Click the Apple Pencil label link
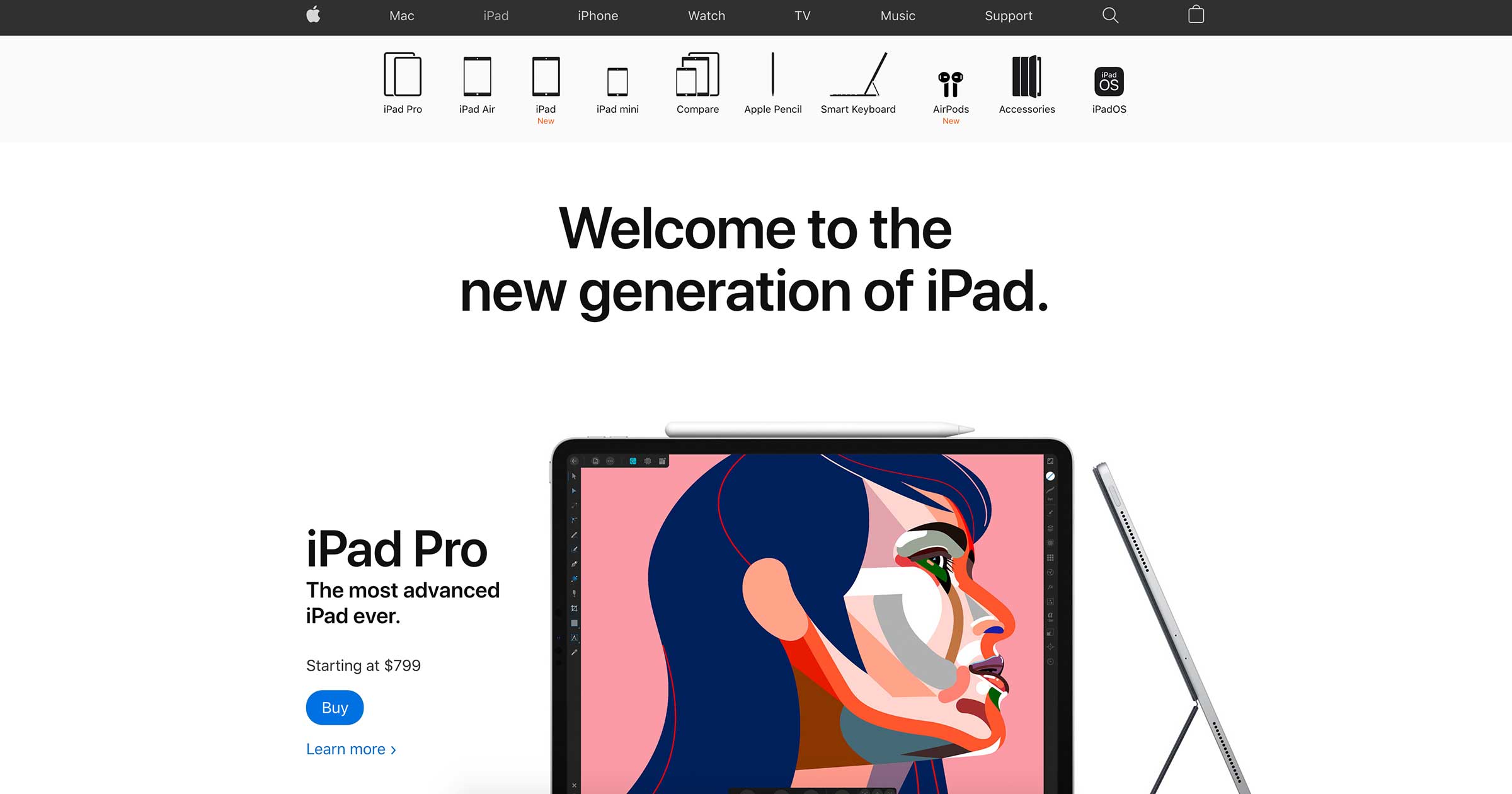 [773, 109]
